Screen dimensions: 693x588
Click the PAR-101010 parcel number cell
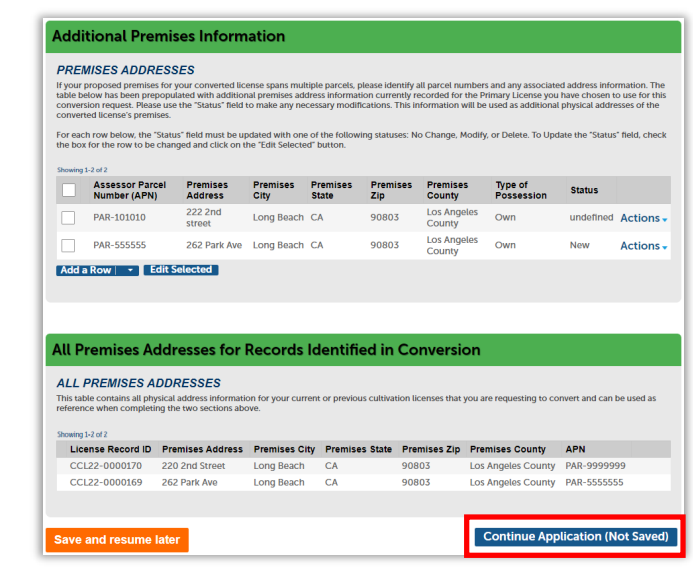119,218
